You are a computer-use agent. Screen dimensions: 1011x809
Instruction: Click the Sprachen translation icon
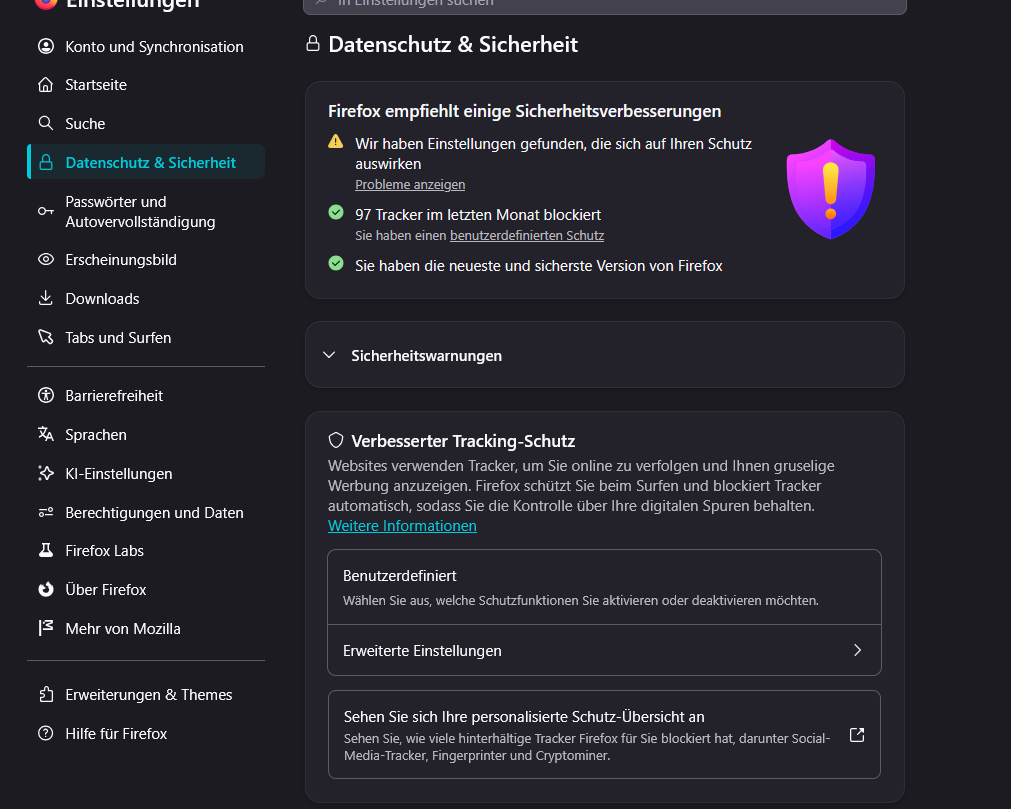46,434
